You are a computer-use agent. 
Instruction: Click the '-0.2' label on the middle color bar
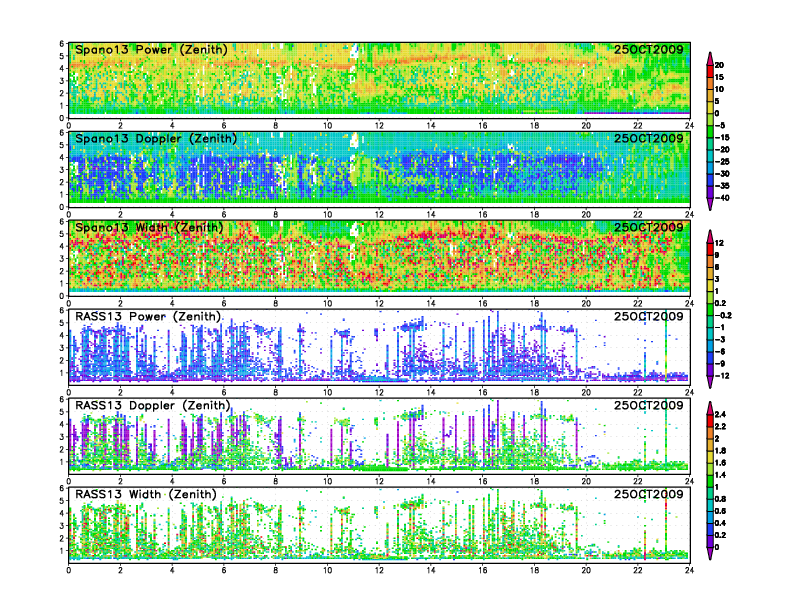[x=723, y=316]
